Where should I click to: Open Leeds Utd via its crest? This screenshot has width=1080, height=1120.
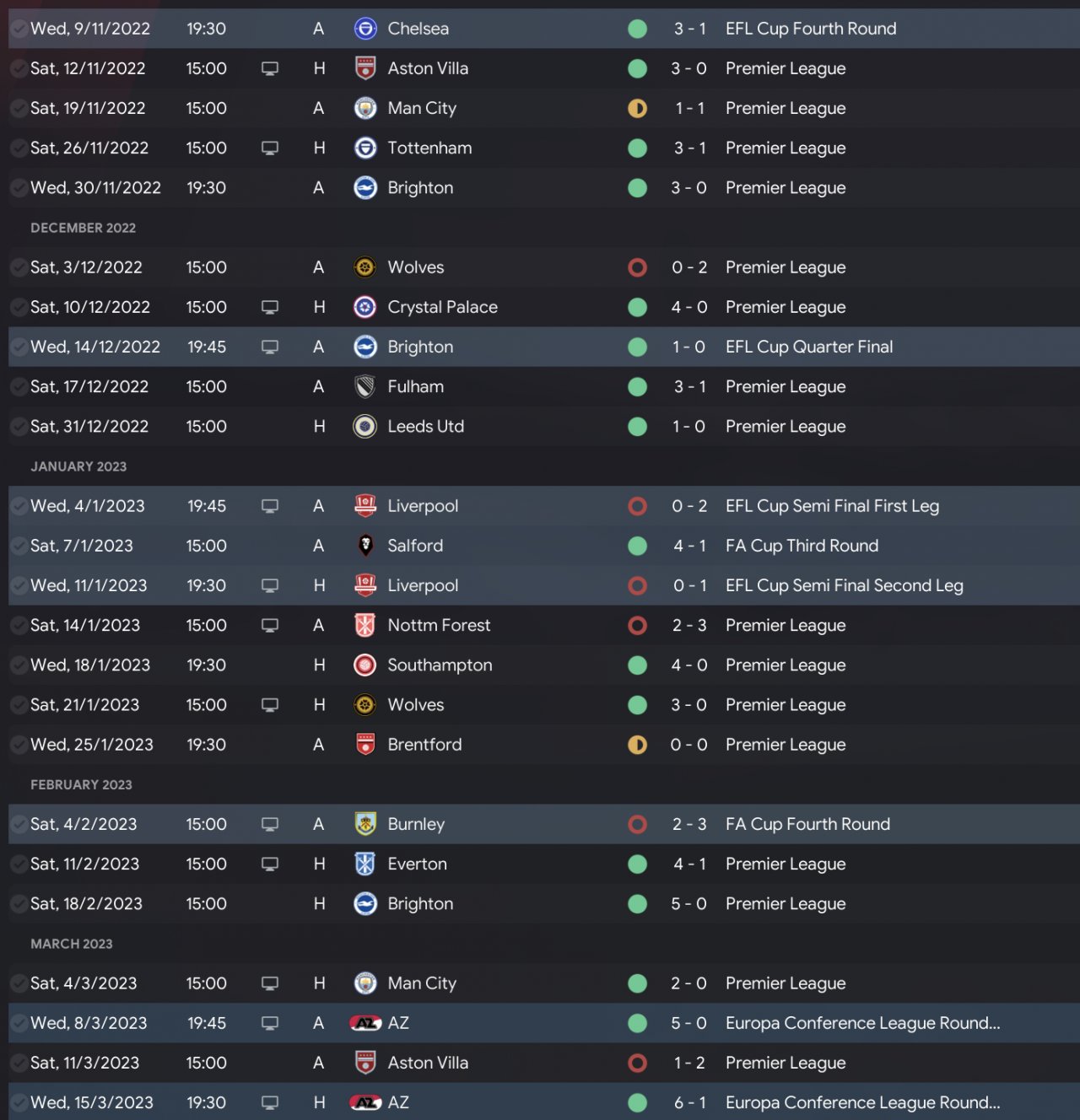coord(364,427)
